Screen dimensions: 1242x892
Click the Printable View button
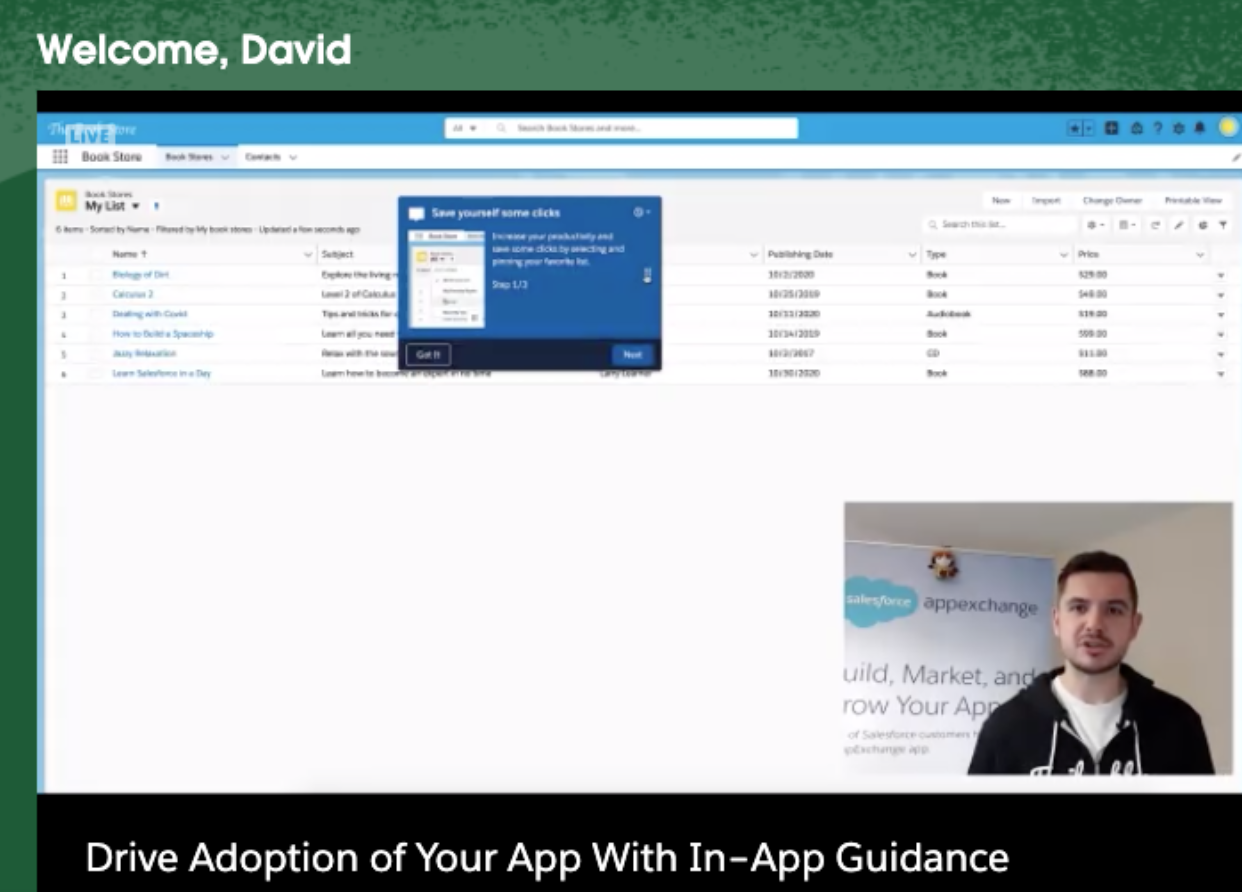(x=1193, y=201)
